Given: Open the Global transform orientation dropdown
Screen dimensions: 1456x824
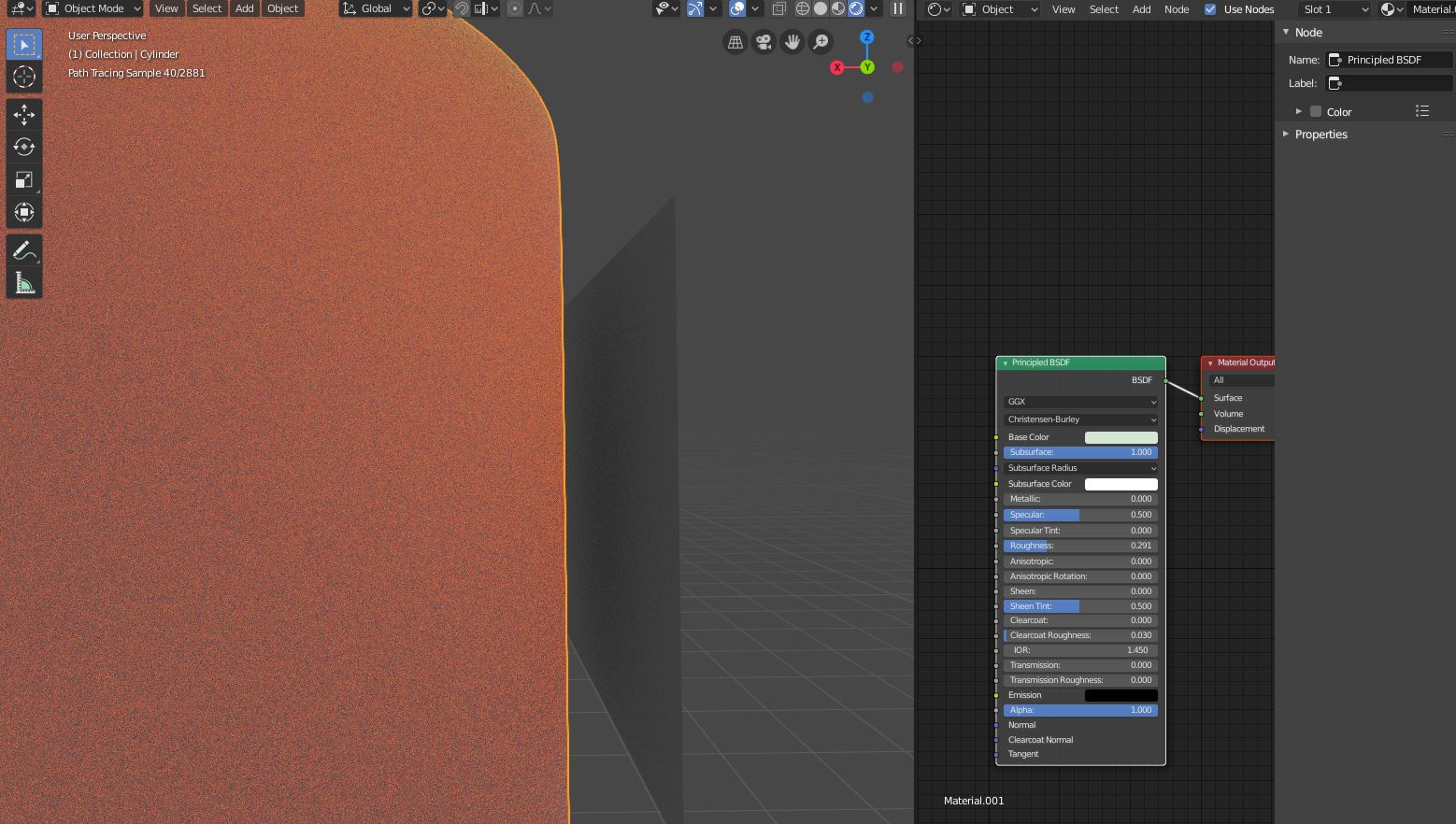Looking at the screenshot, I should point(376,9).
